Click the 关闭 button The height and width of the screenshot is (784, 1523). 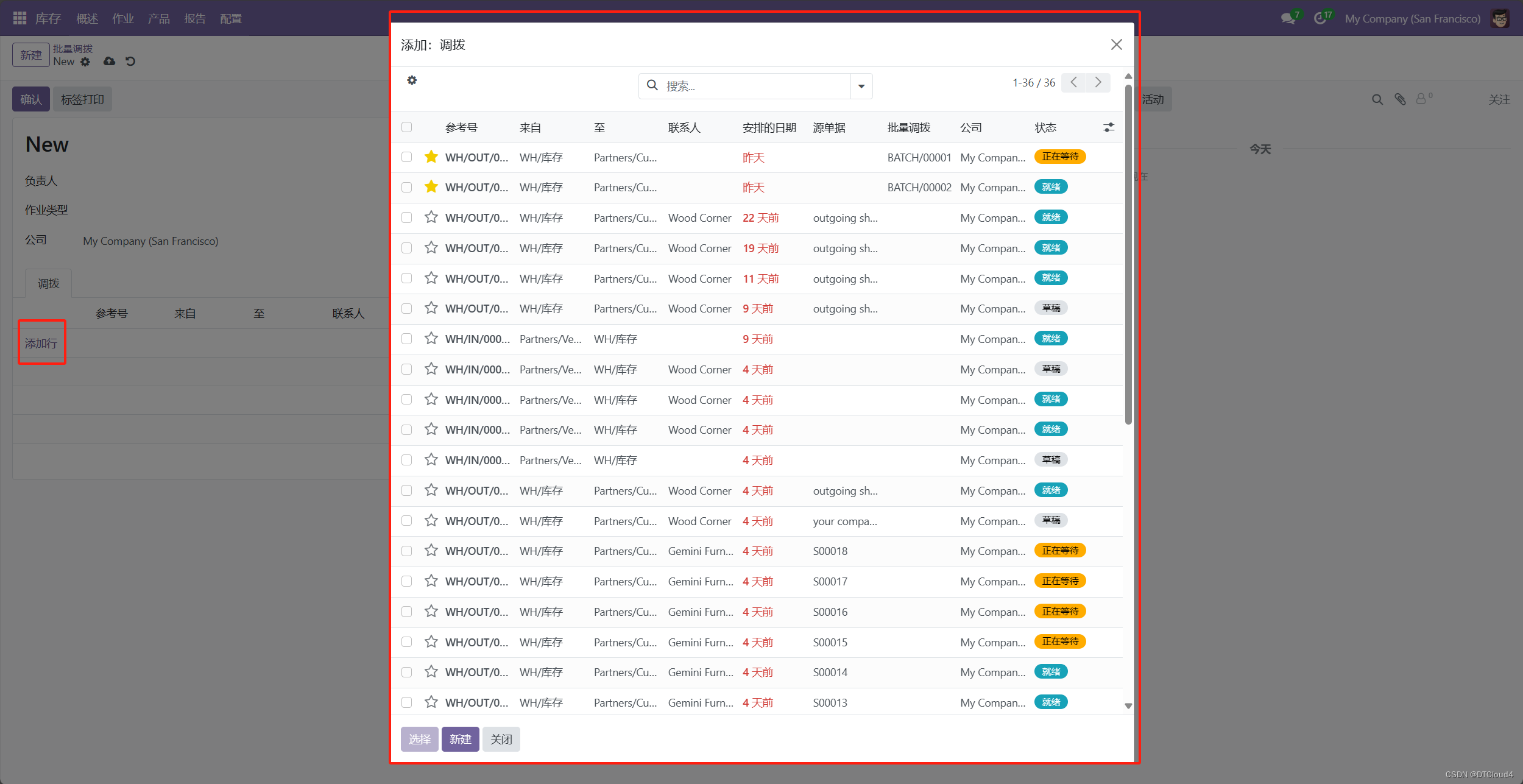[501, 739]
